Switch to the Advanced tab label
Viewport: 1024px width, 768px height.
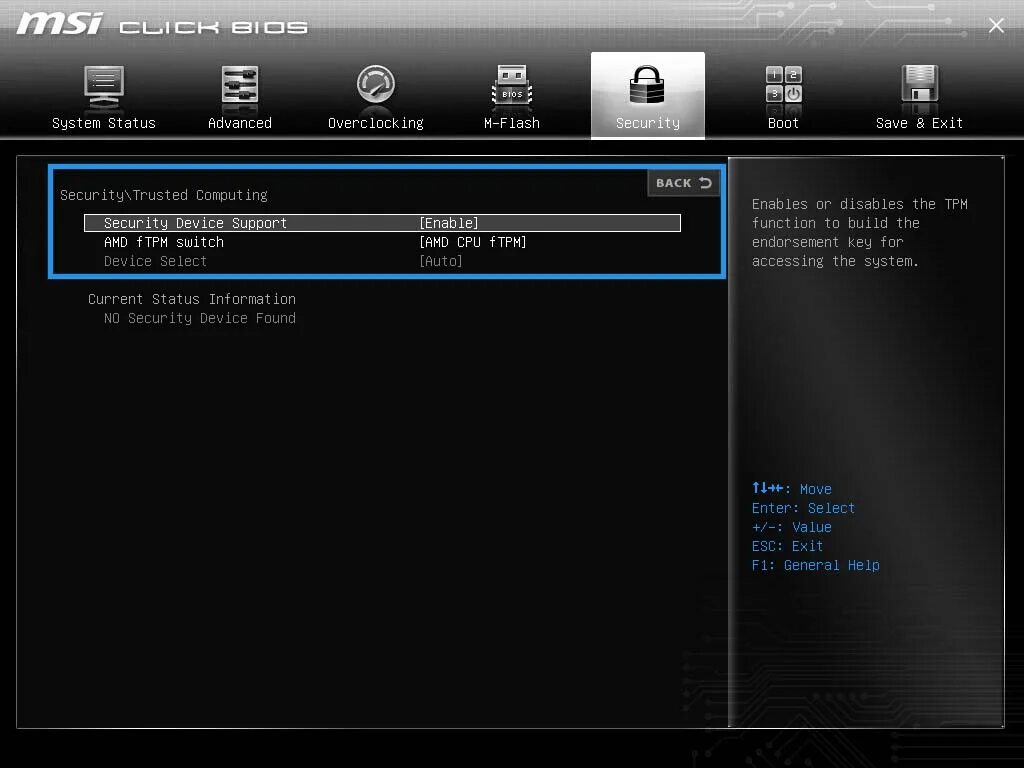[x=240, y=123]
